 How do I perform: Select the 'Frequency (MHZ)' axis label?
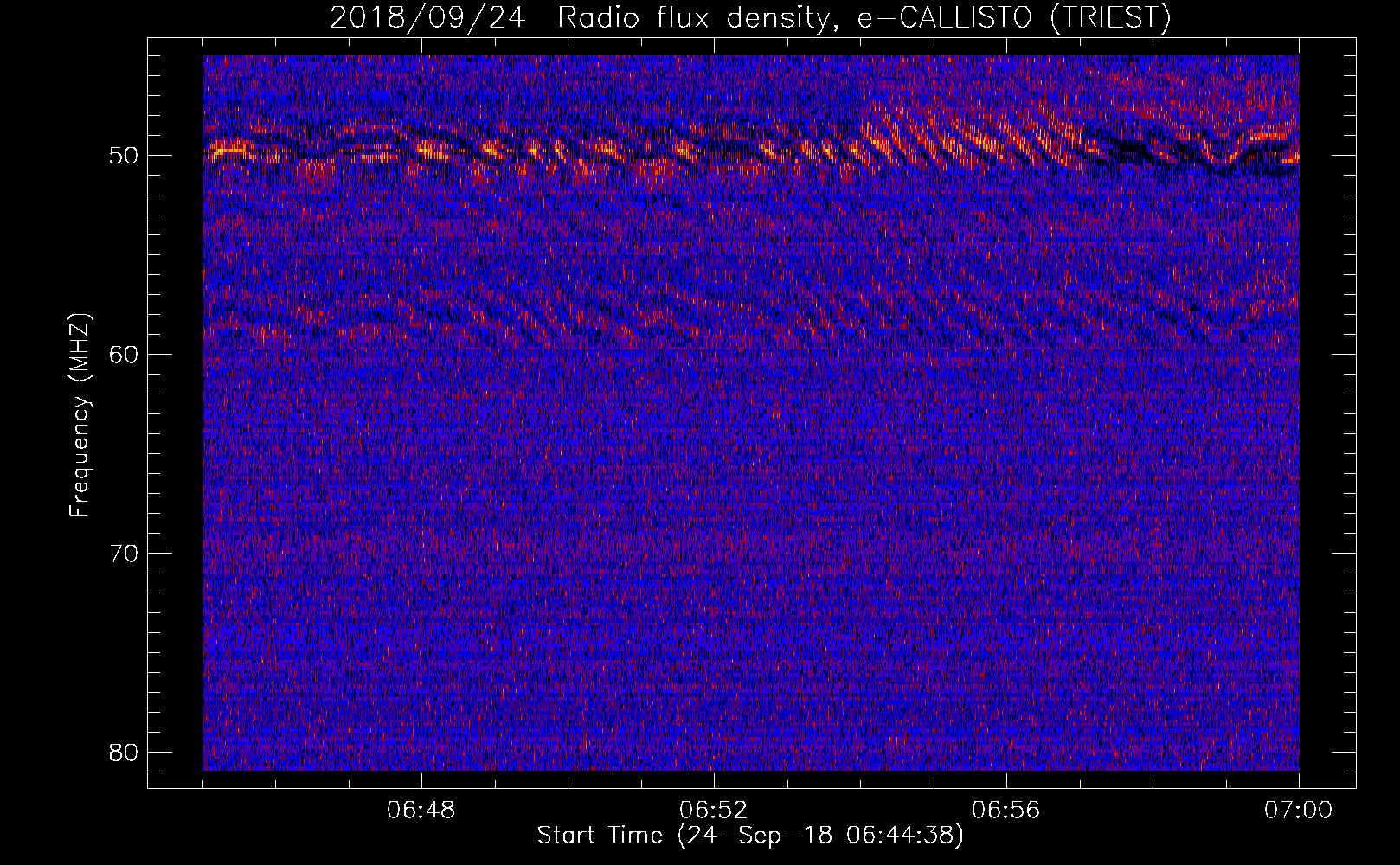coord(80,415)
